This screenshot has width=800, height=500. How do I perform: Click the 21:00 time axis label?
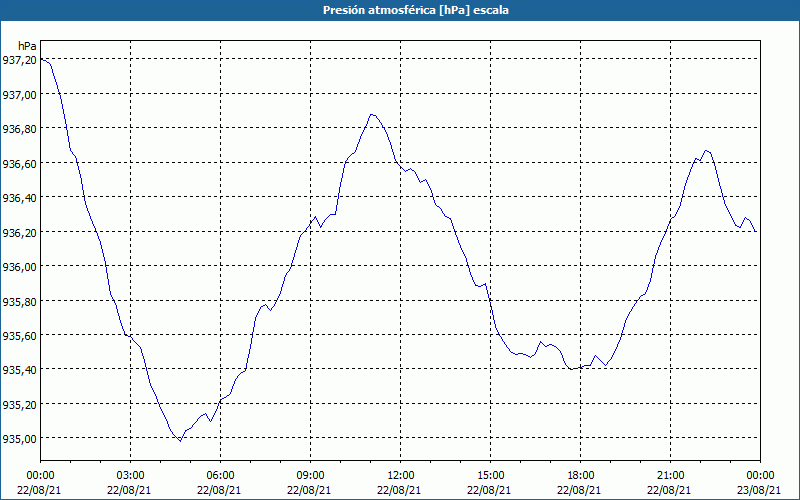point(670,476)
